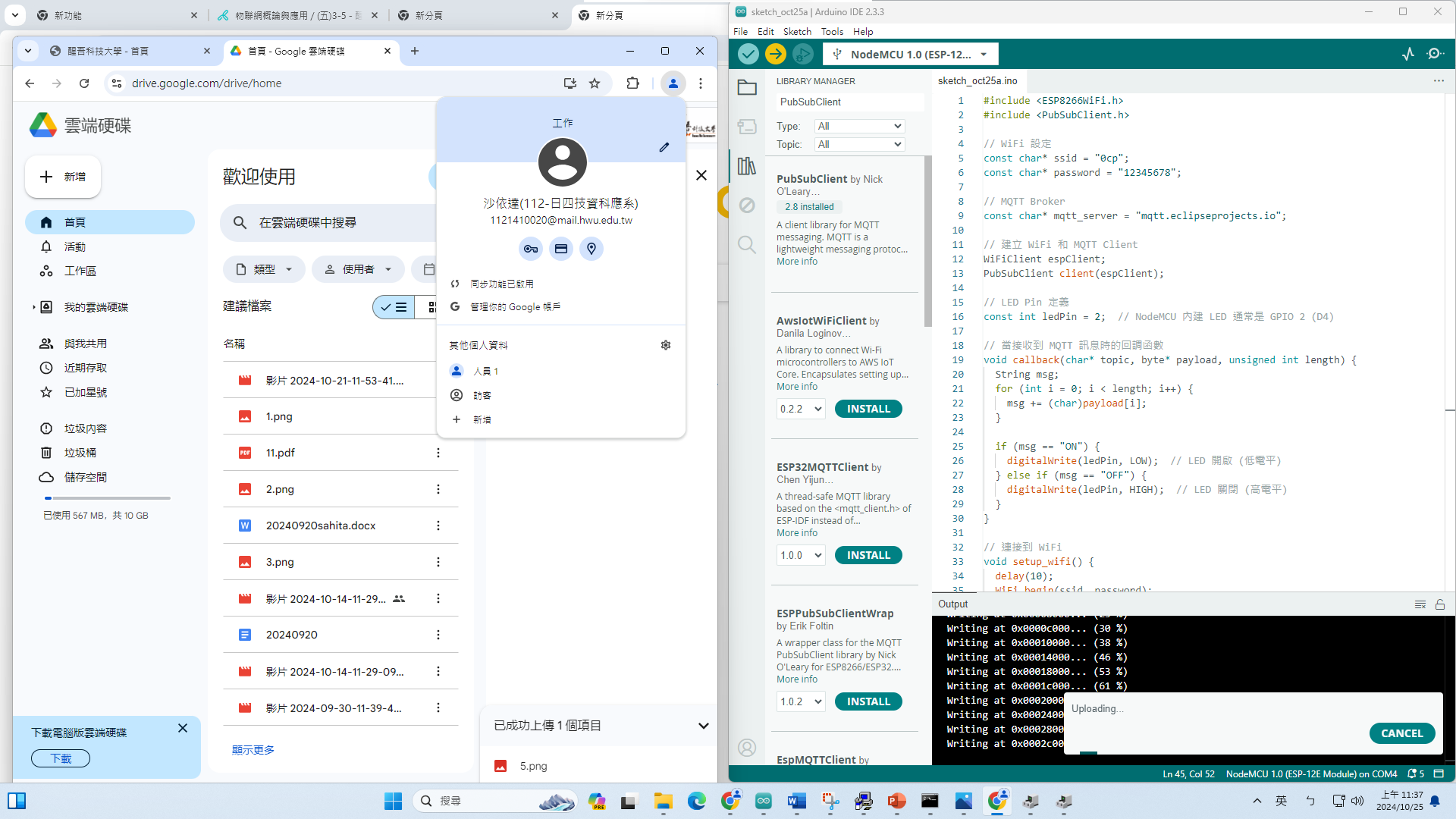Select the sketch_oct25a.ino editor tab

pos(977,81)
